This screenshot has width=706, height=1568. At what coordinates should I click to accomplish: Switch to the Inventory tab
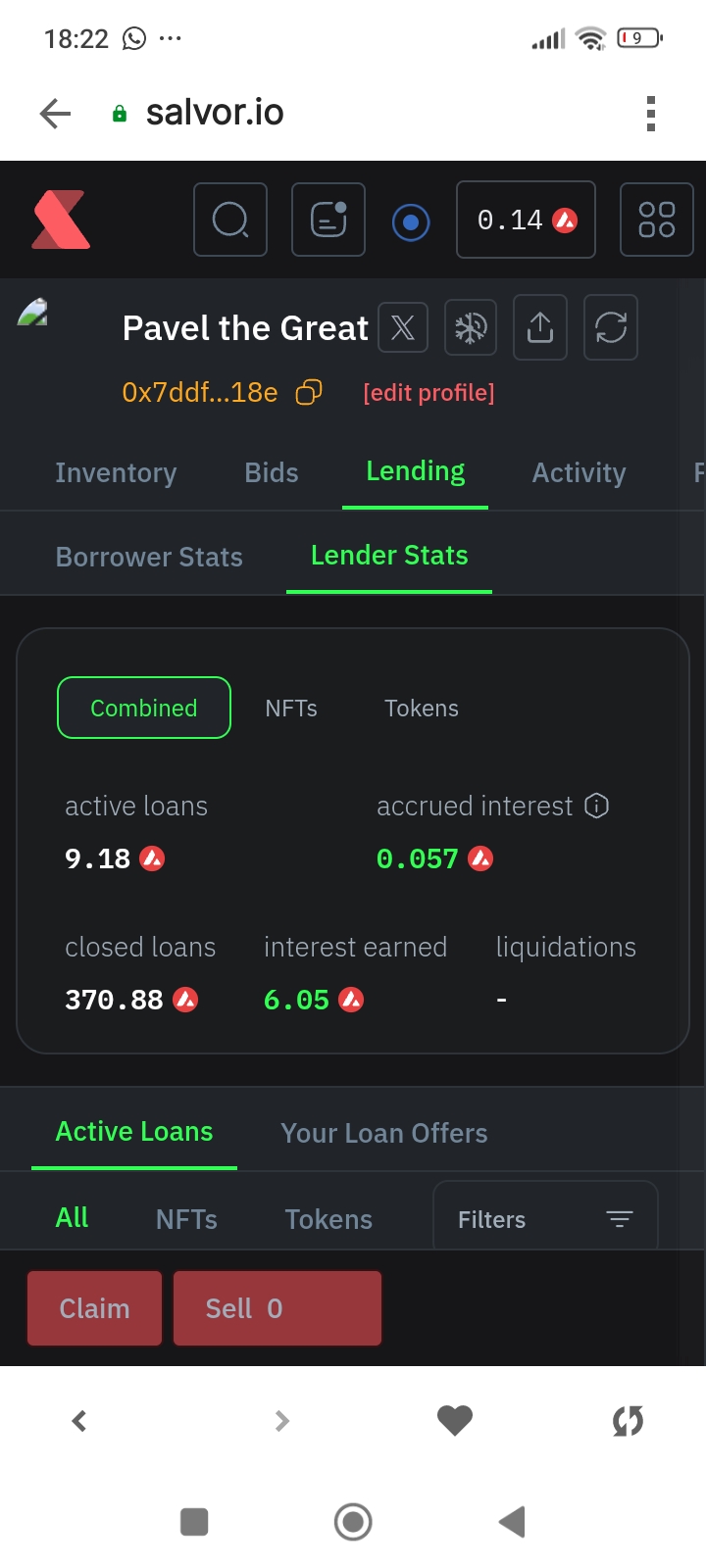(116, 472)
